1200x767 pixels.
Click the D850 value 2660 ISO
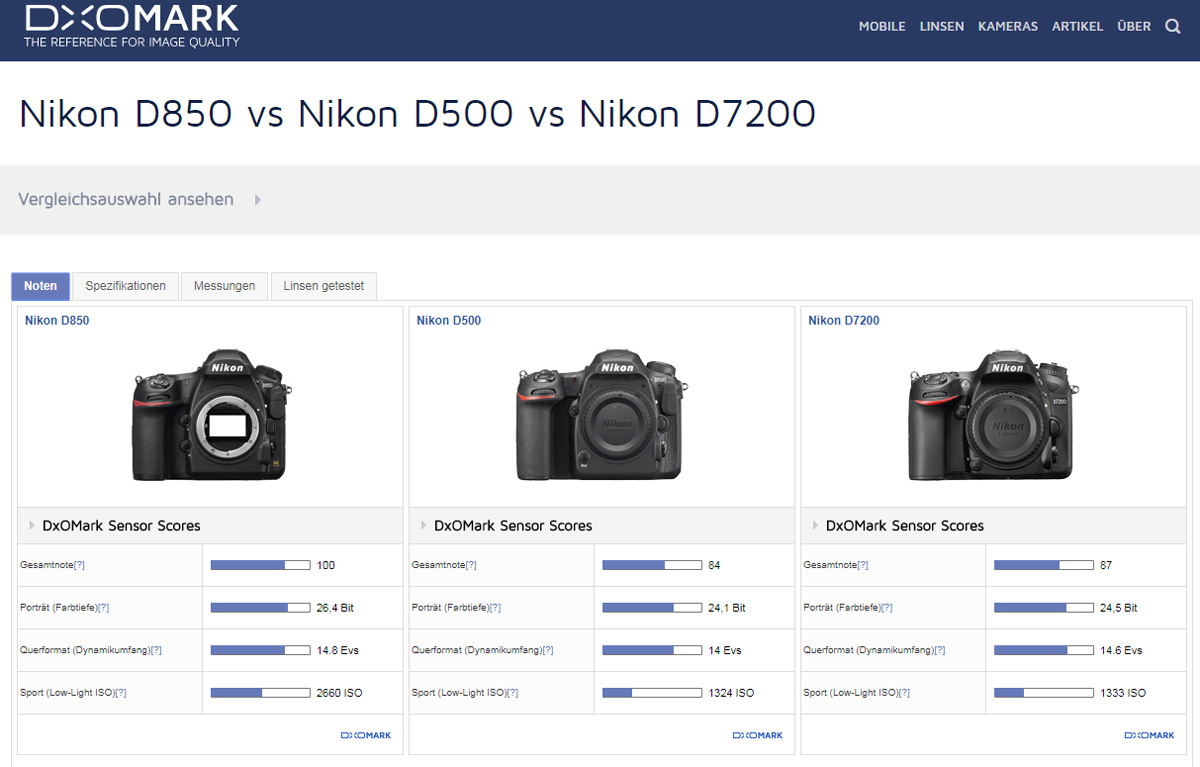pos(339,693)
